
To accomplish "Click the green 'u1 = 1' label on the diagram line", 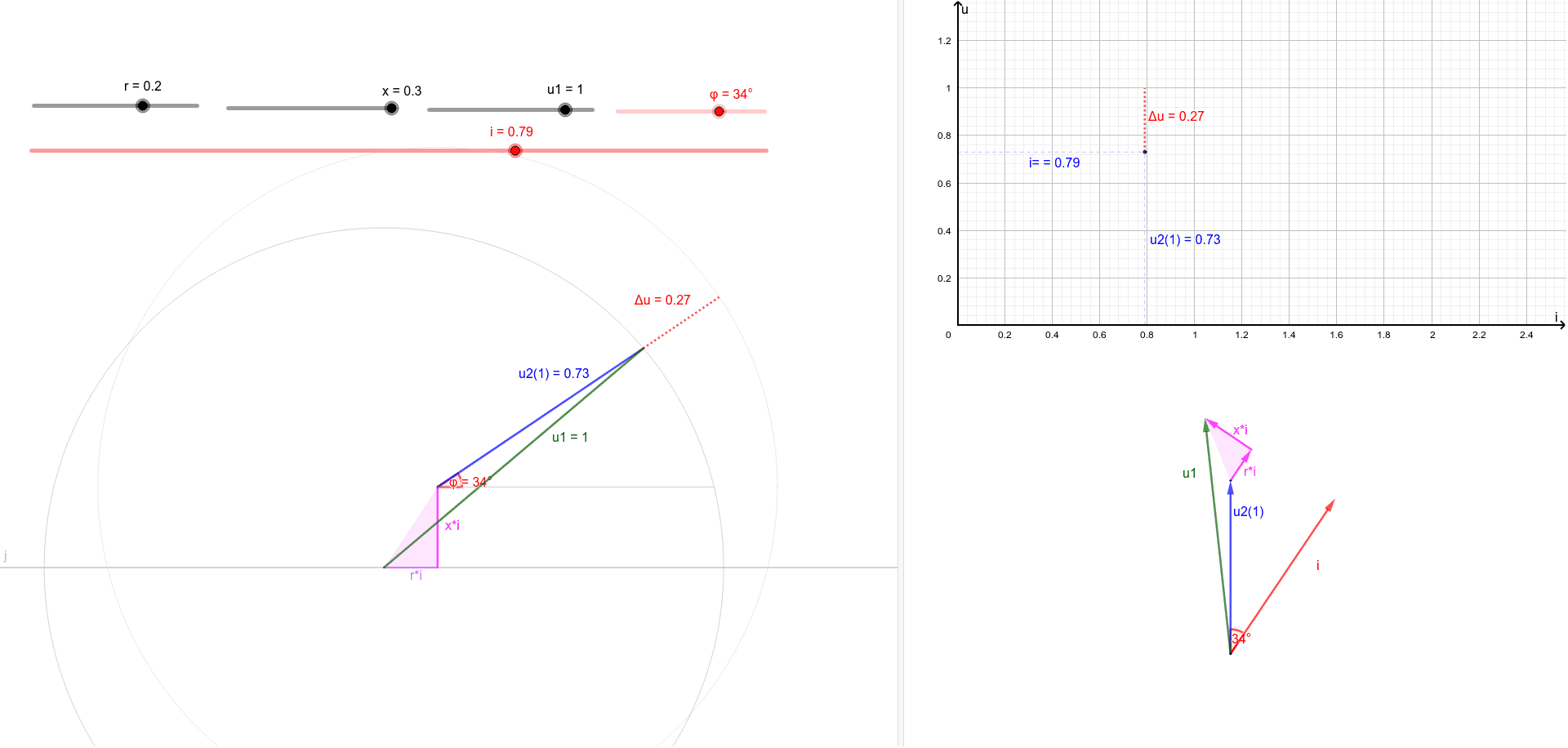I will 570,437.
